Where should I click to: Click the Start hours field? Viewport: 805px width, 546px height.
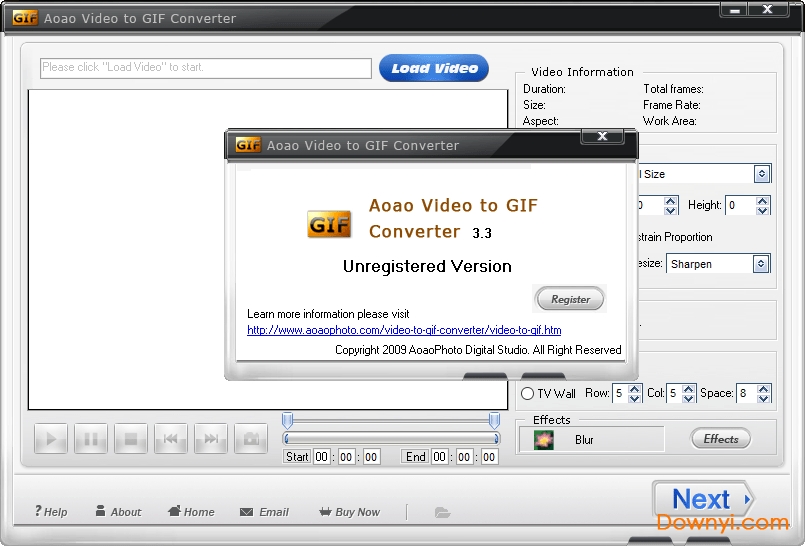tap(322, 457)
